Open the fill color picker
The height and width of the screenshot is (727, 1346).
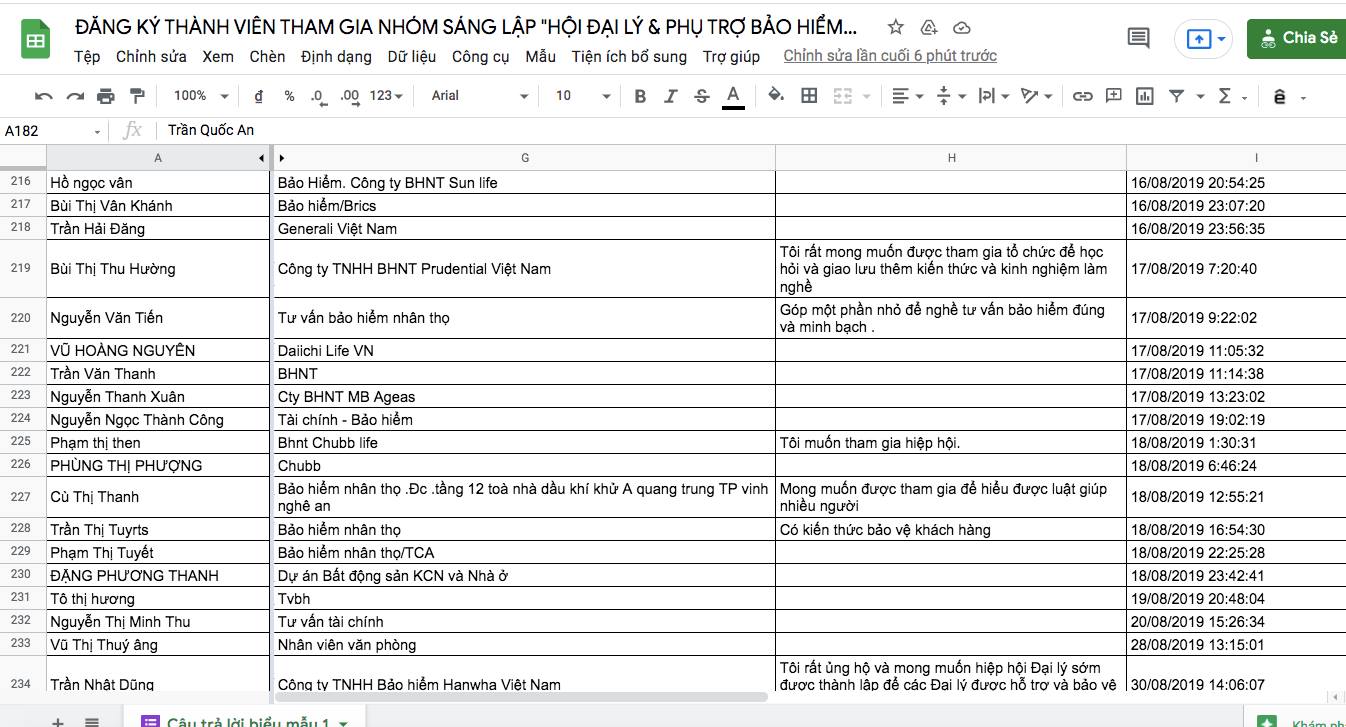click(775, 96)
